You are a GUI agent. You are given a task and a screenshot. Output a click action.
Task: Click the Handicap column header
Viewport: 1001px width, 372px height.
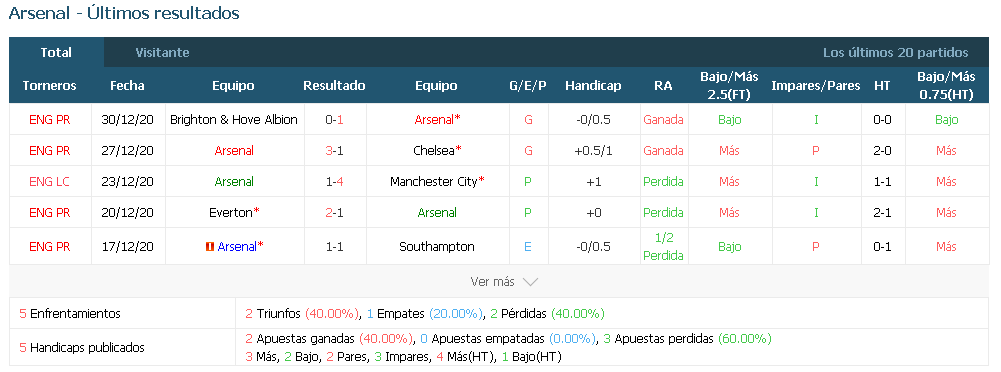tap(593, 86)
